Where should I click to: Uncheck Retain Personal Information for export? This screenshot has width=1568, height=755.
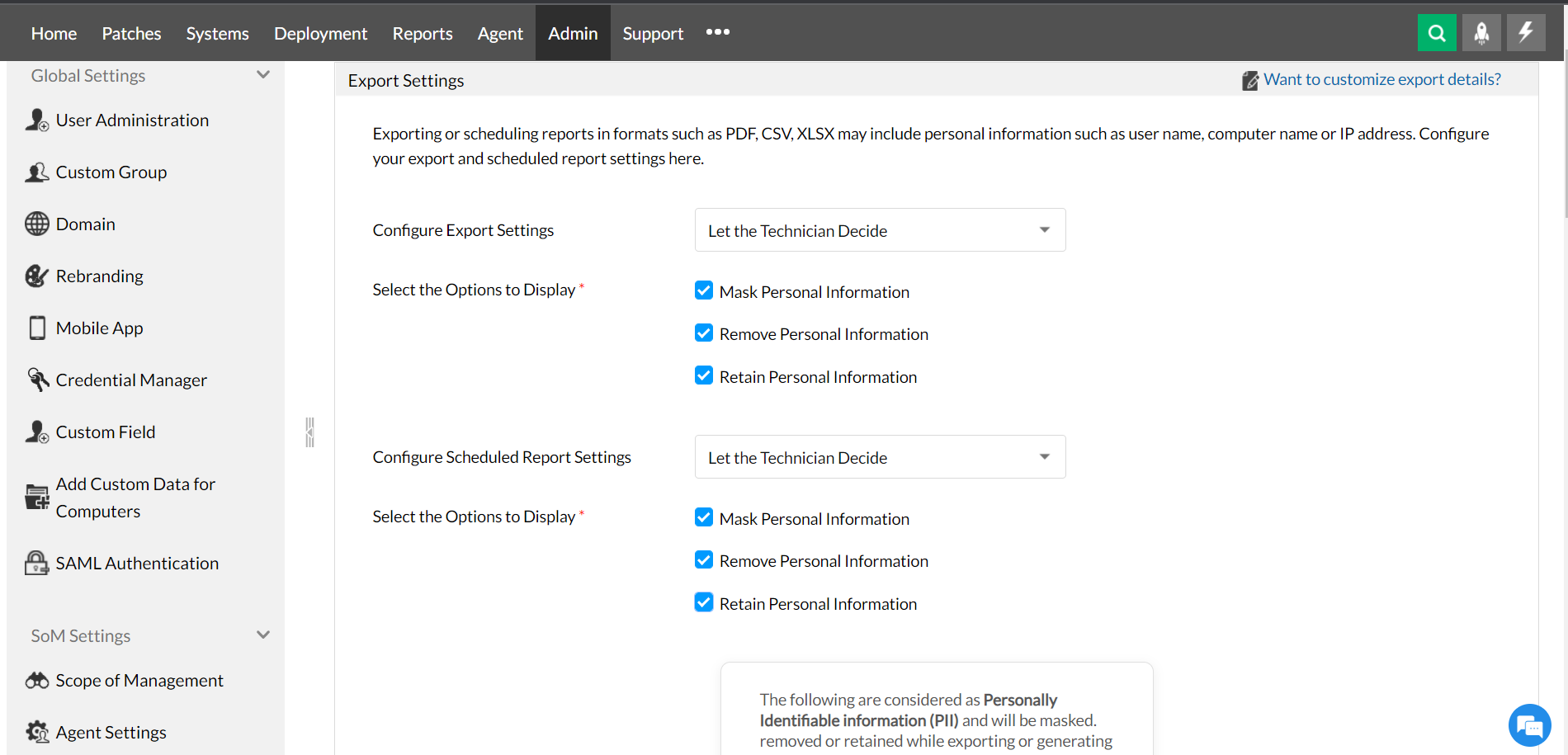pyautogui.click(x=704, y=376)
